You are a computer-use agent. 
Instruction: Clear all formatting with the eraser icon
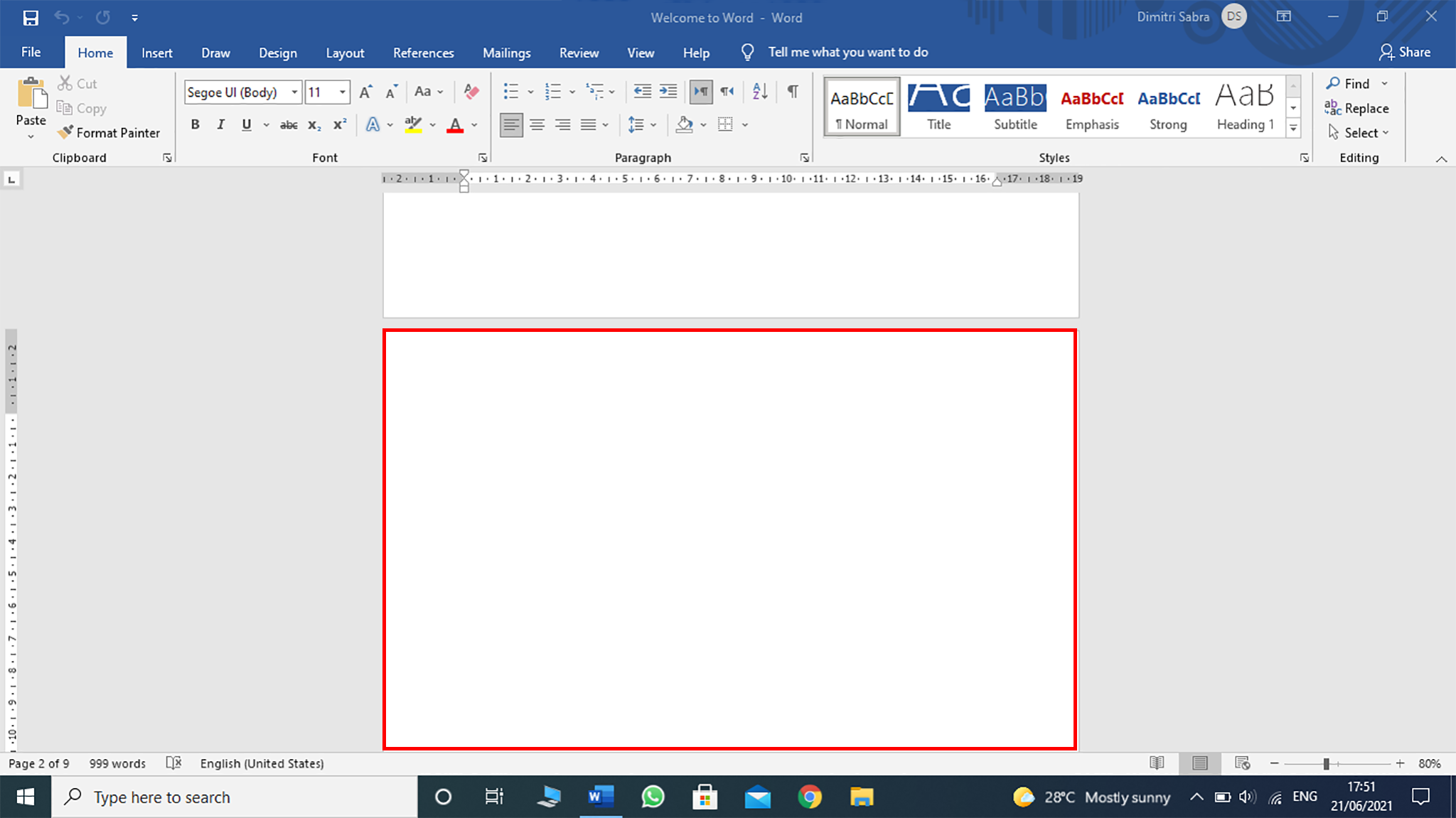(x=471, y=91)
